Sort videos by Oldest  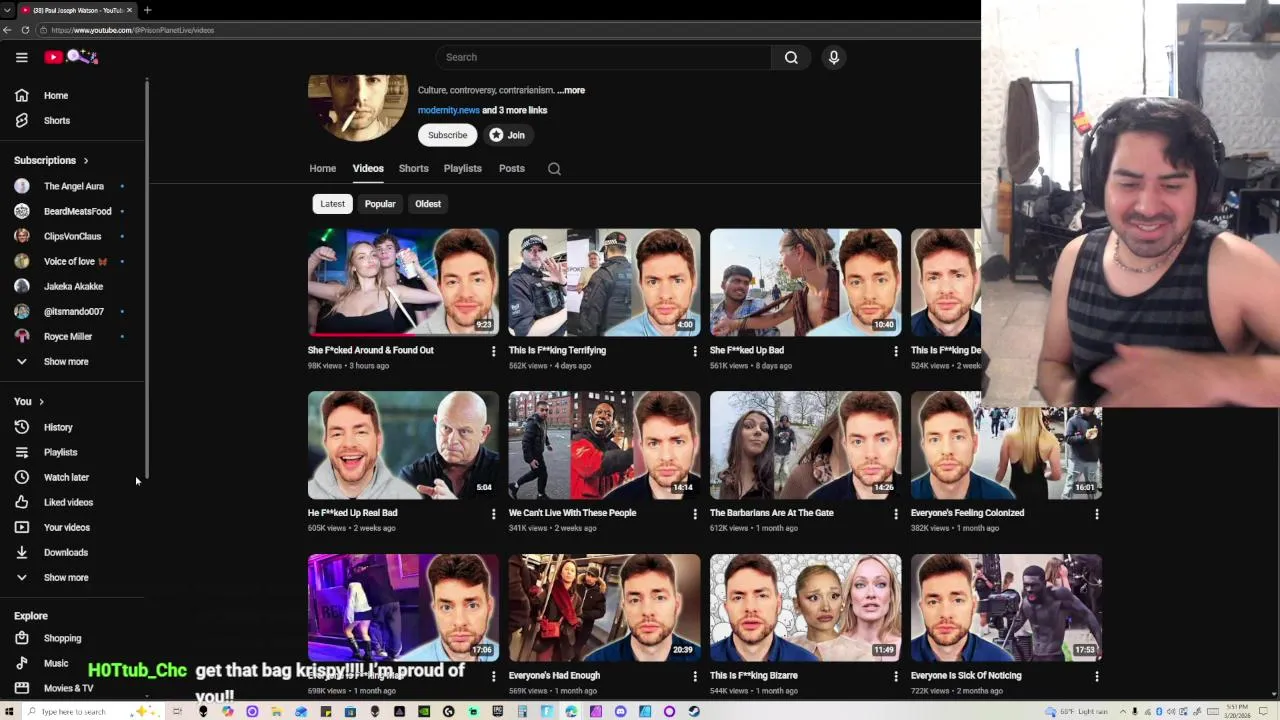(x=428, y=204)
